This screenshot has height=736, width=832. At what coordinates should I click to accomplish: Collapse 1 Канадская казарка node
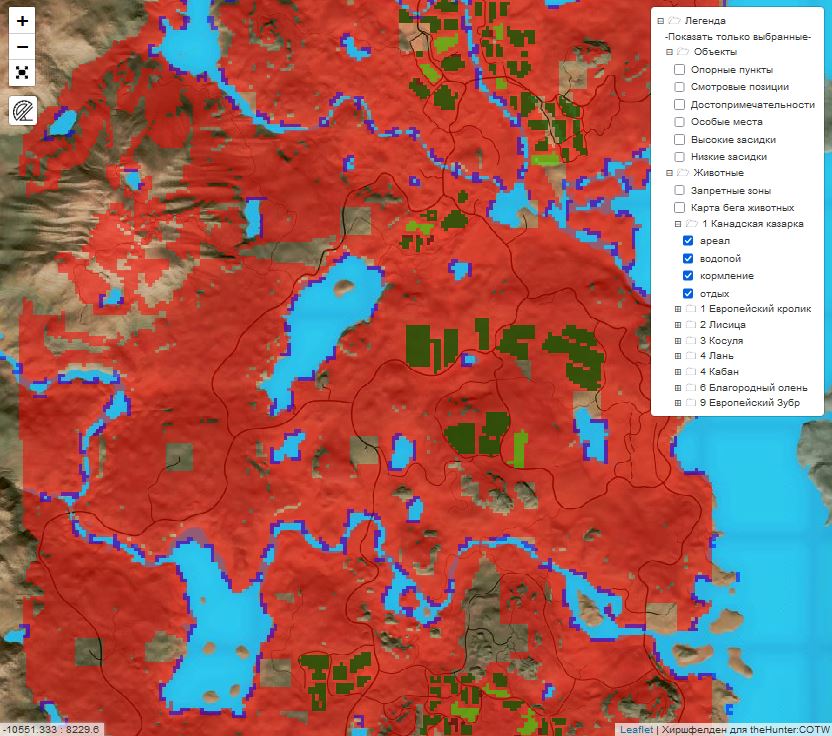click(x=678, y=224)
